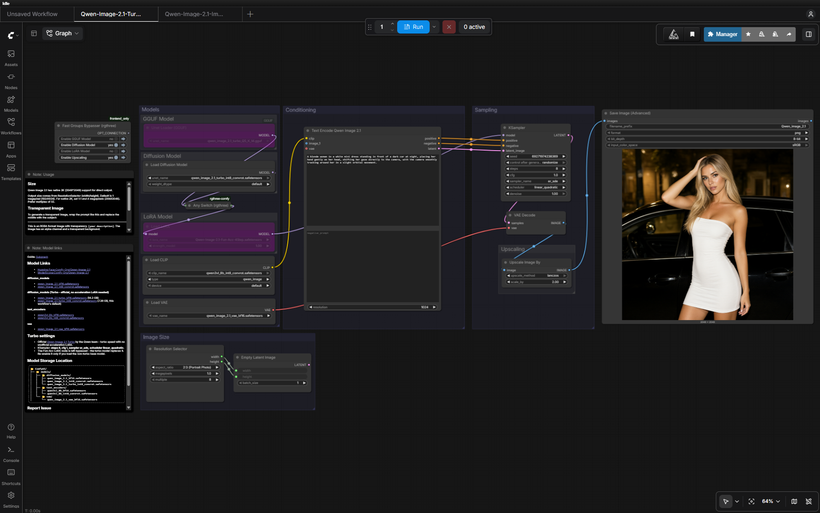Collapse the Load VAE node dot

(147, 302)
